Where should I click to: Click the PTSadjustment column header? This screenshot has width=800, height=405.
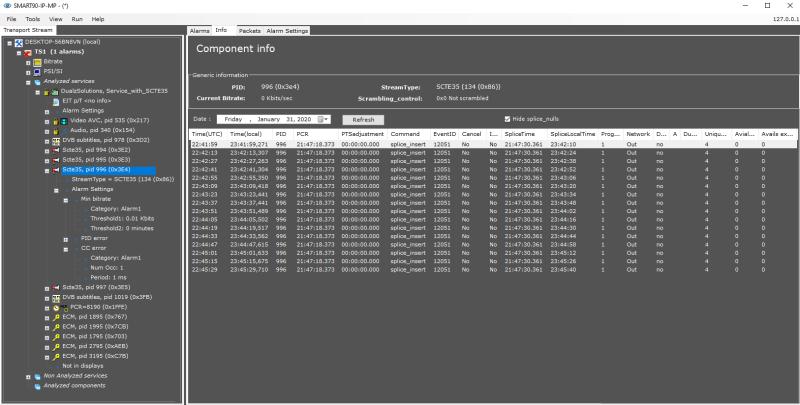pos(362,134)
